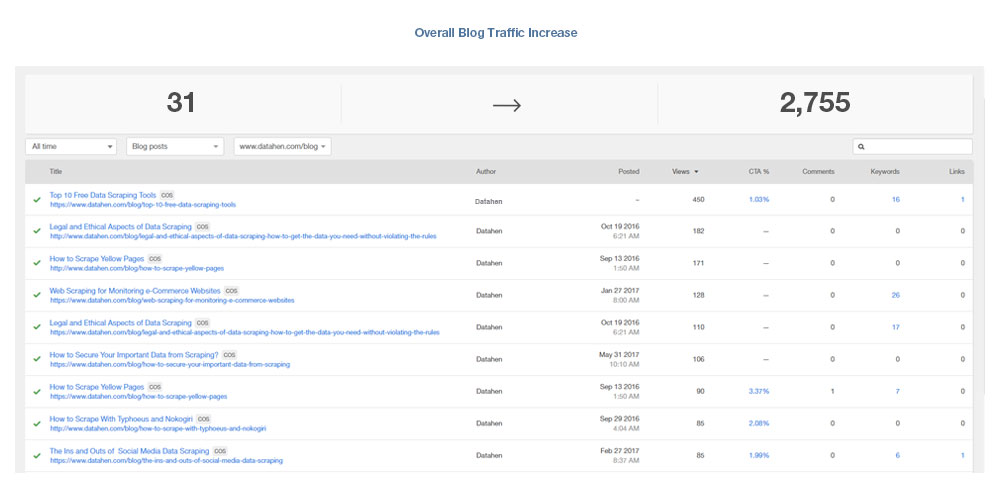Click the checkmark beside Web Scraping for Monitoring e-Commerce Websites
1000x504 pixels.
[37, 295]
